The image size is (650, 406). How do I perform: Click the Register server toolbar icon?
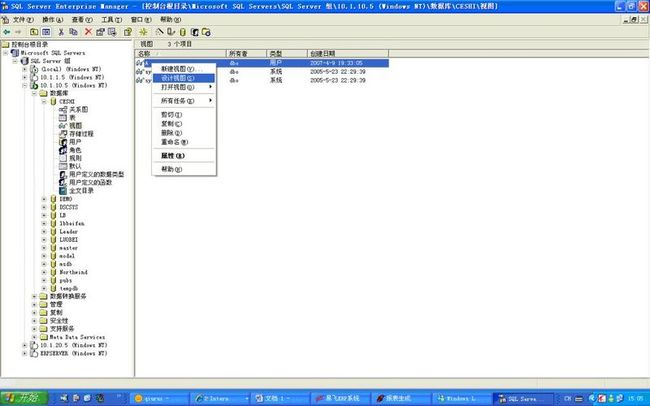tap(171, 32)
